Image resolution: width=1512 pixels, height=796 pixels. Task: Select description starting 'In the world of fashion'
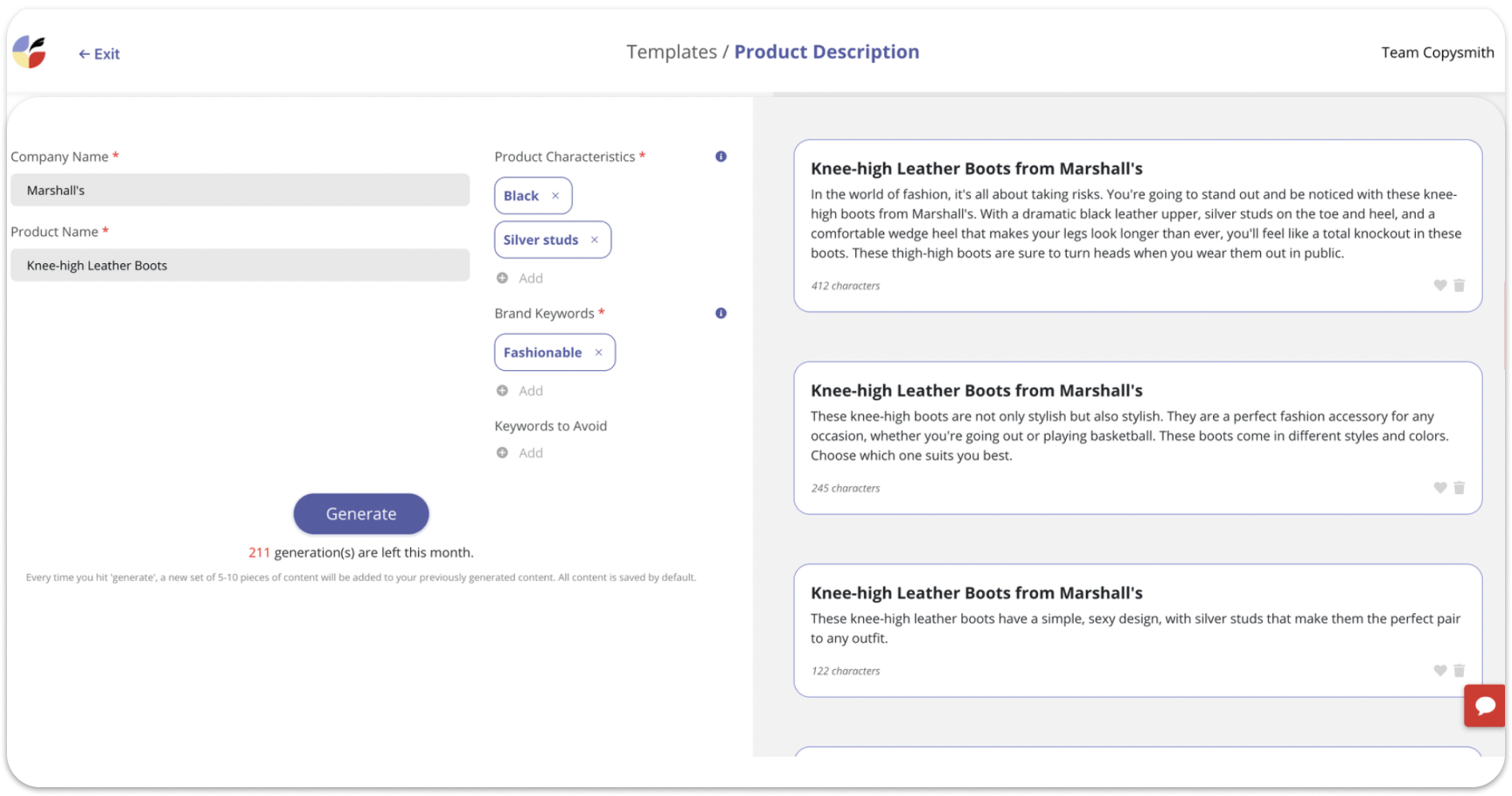1138,226
